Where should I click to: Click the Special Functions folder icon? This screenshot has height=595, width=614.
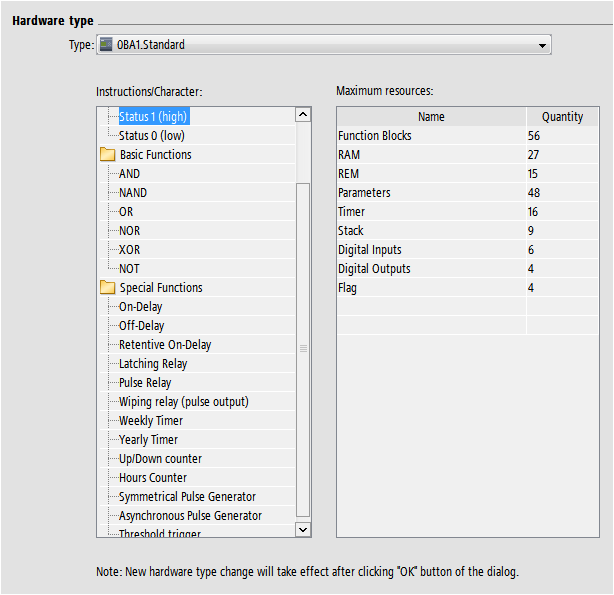tap(107, 288)
